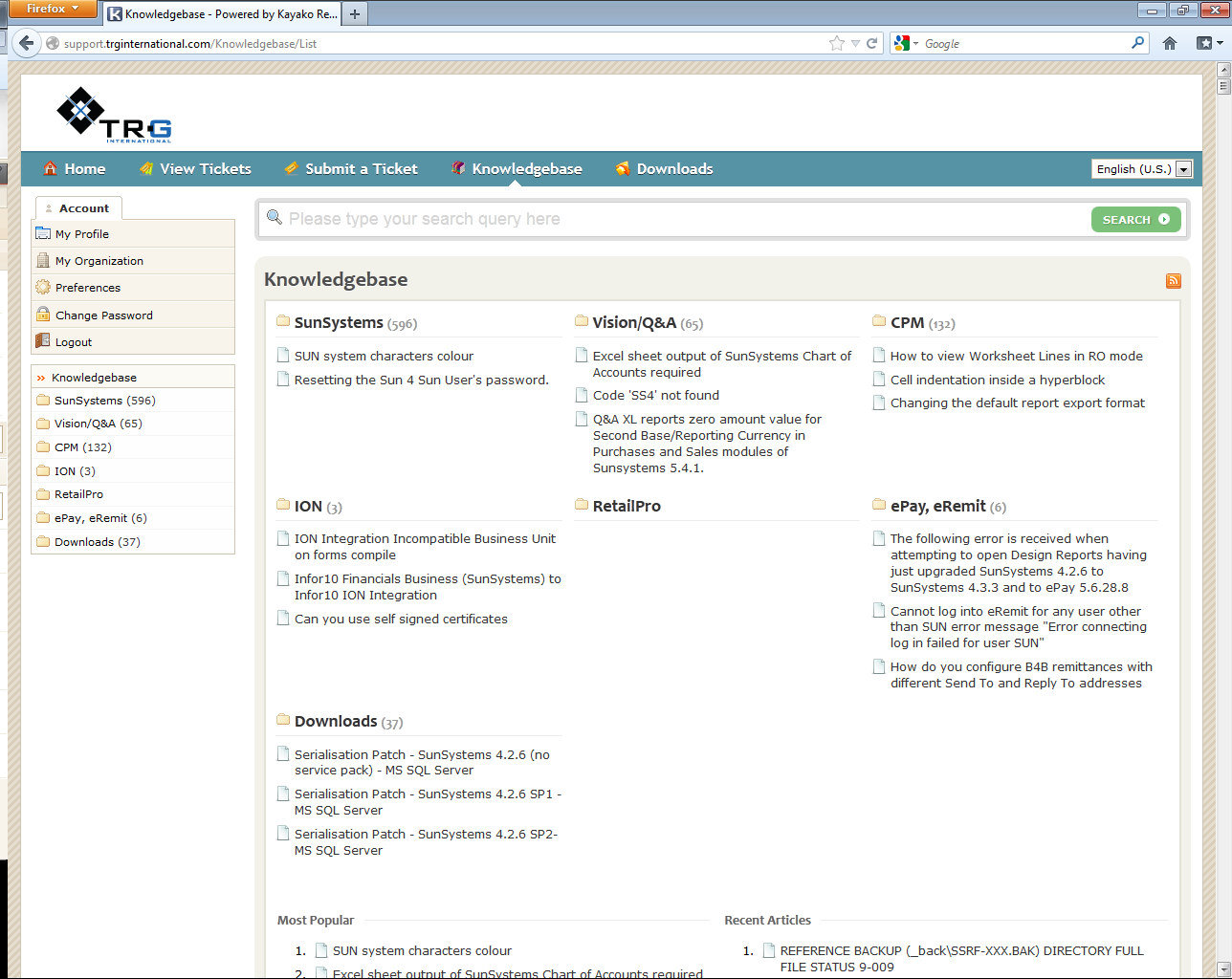Reload the page with the refresh icon
Image resolution: width=1232 pixels, height=979 pixels.
[872, 43]
